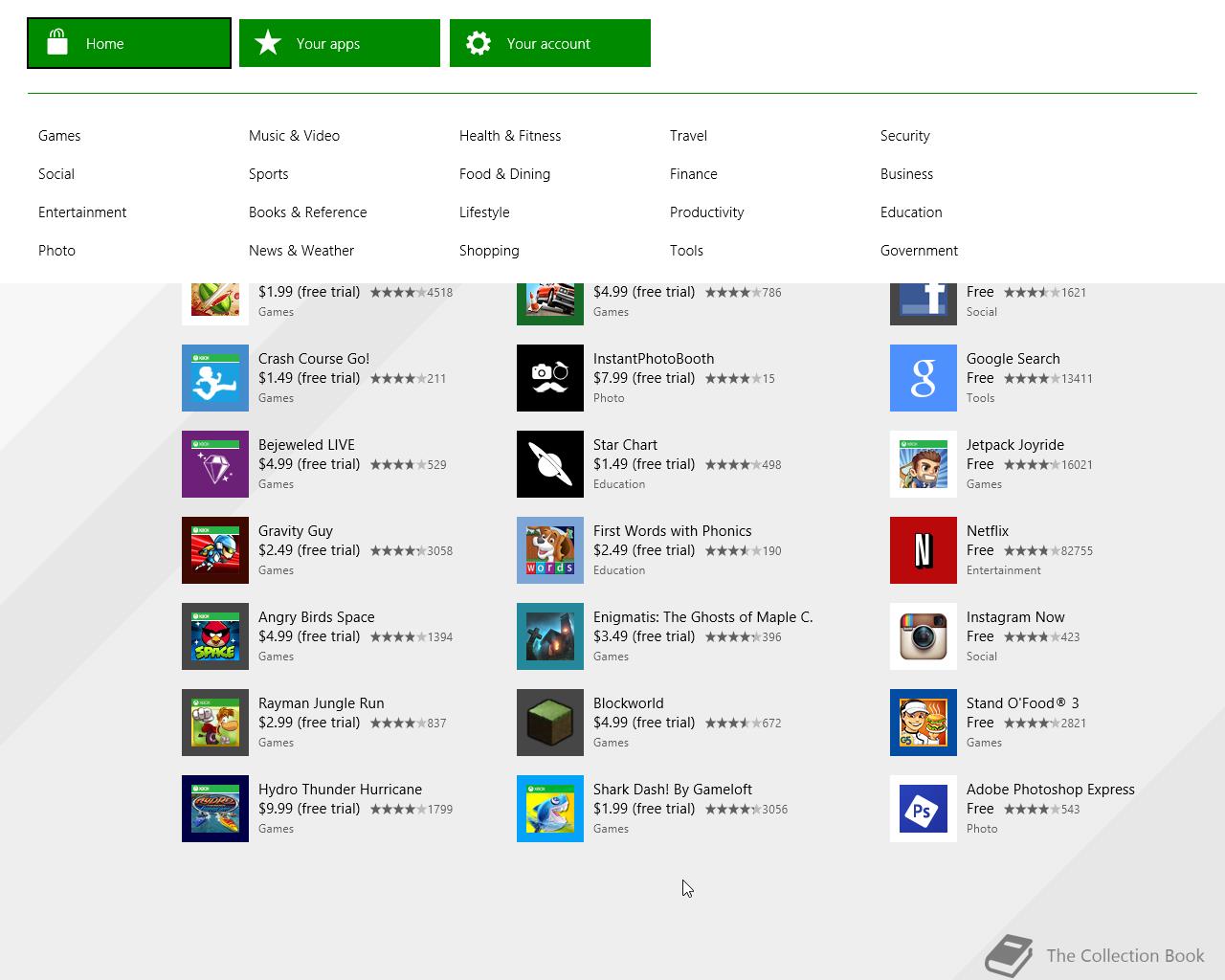Click the Hydro Thunder Hurricane icon
1225x980 pixels.
[215, 809]
